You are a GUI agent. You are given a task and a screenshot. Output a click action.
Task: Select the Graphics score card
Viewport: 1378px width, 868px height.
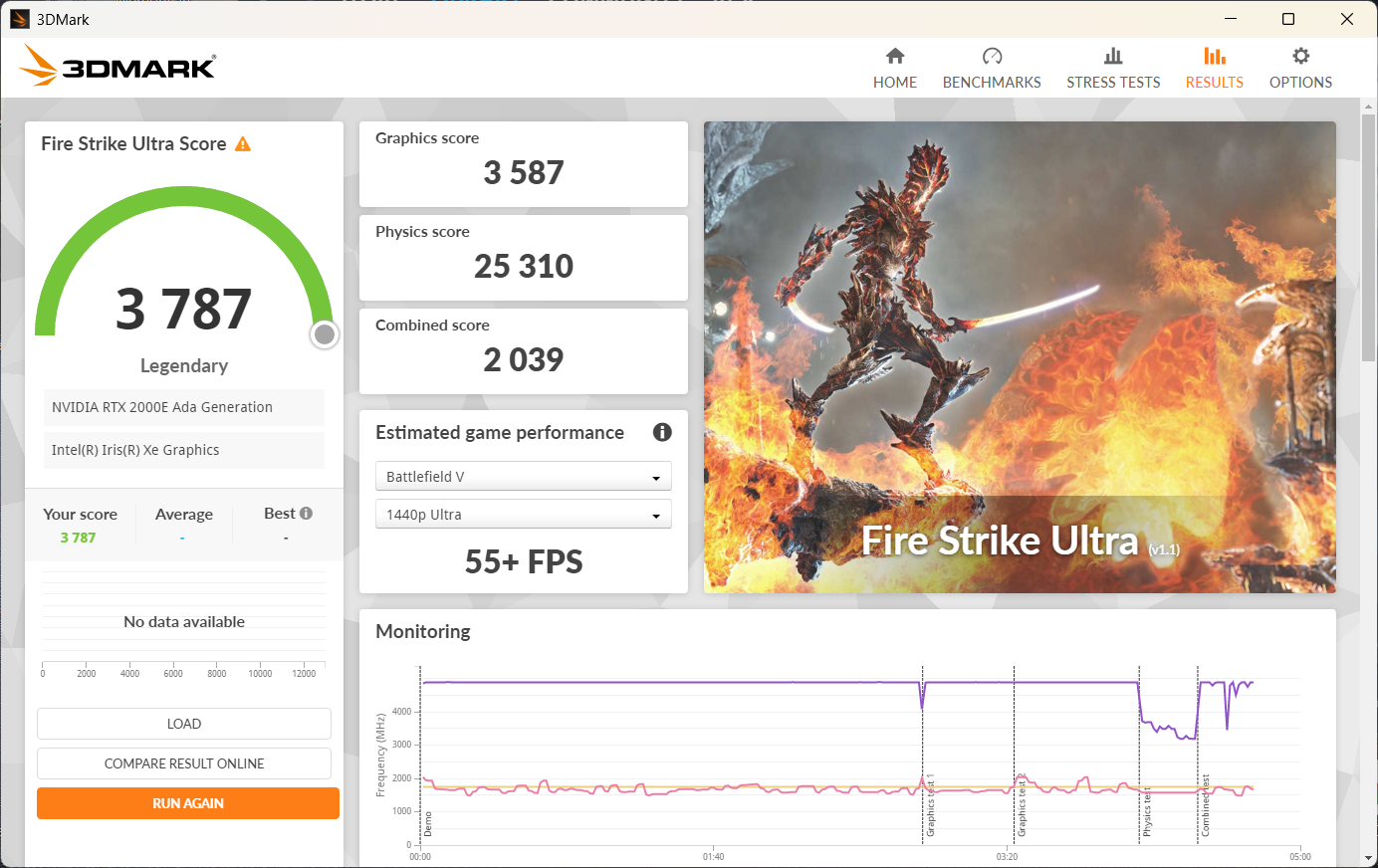523,164
